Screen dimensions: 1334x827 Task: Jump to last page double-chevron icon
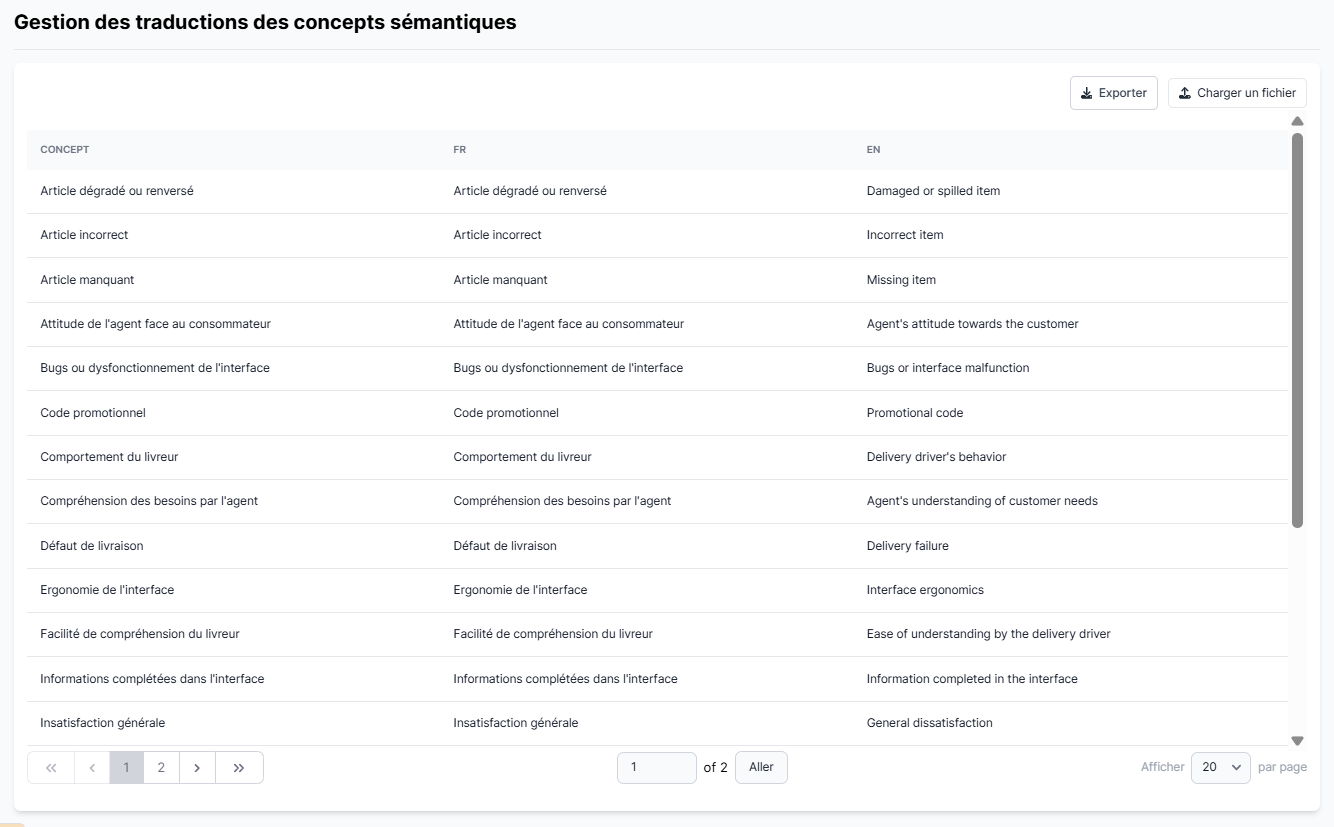pyautogui.click(x=239, y=768)
